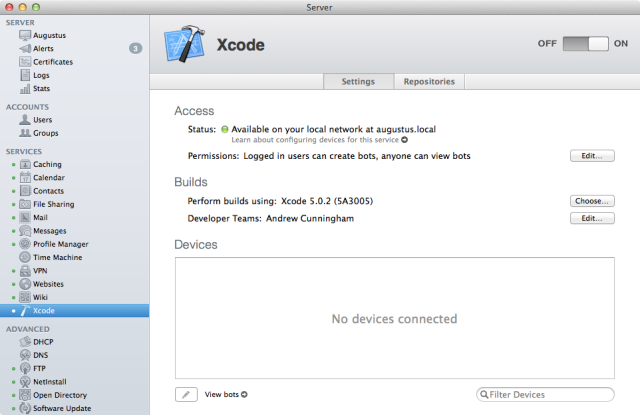Choose the Xcode version for builds
This screenshot has width=640, height=415.
592,201
